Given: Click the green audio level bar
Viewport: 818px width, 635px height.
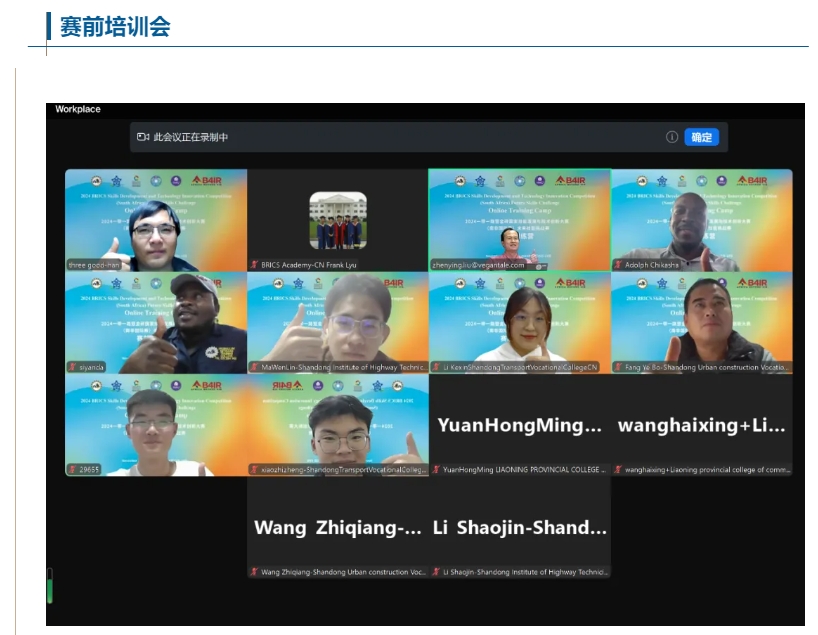Looking at the screenshot, I should pos(50,586).
